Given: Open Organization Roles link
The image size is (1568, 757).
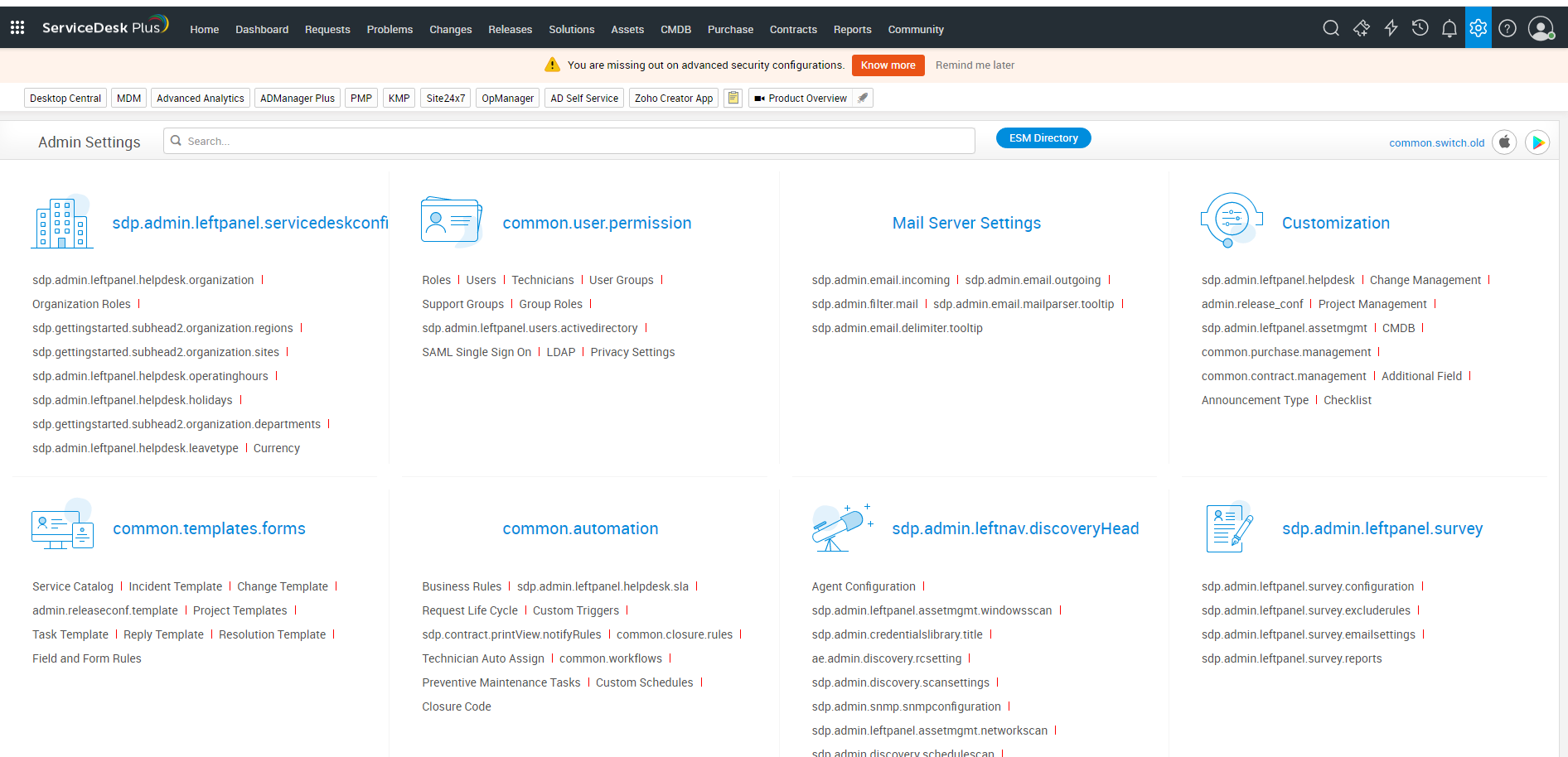Looking at the screenshot, I should pos(81,304).
